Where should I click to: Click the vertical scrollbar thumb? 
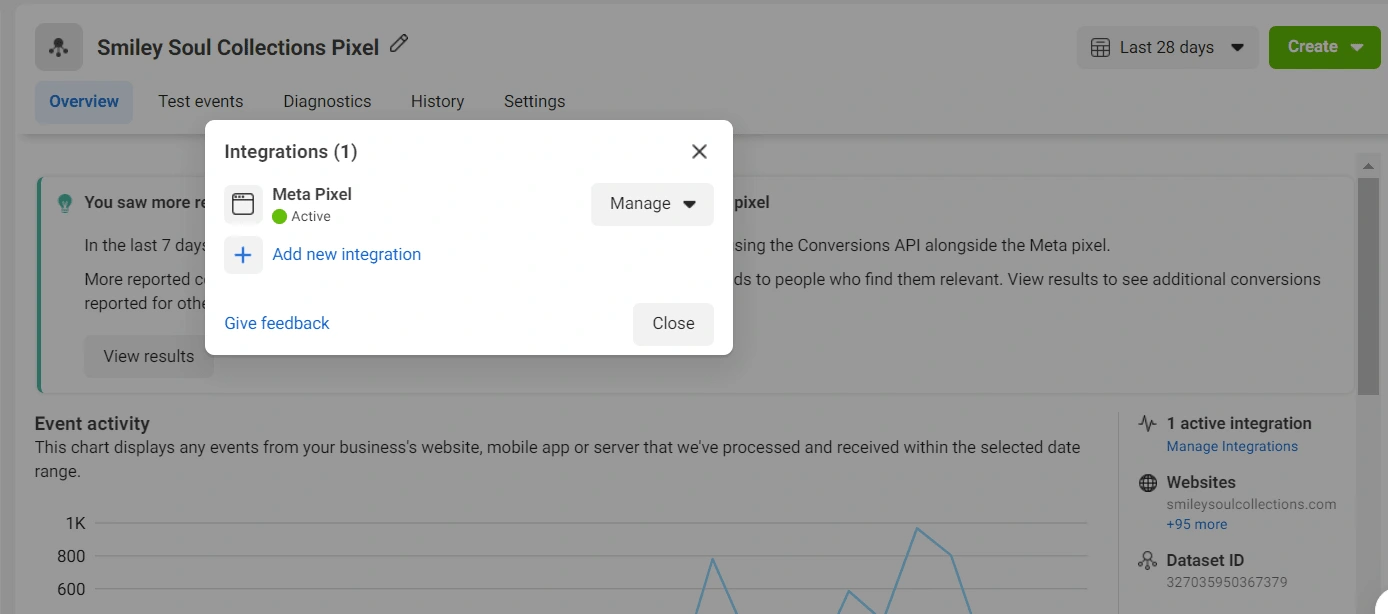(1369, 285)
